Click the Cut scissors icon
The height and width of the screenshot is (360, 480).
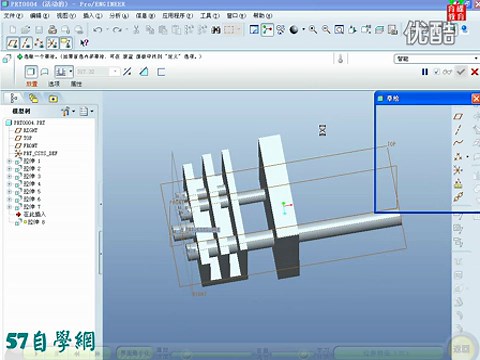[x=136, y=30]
